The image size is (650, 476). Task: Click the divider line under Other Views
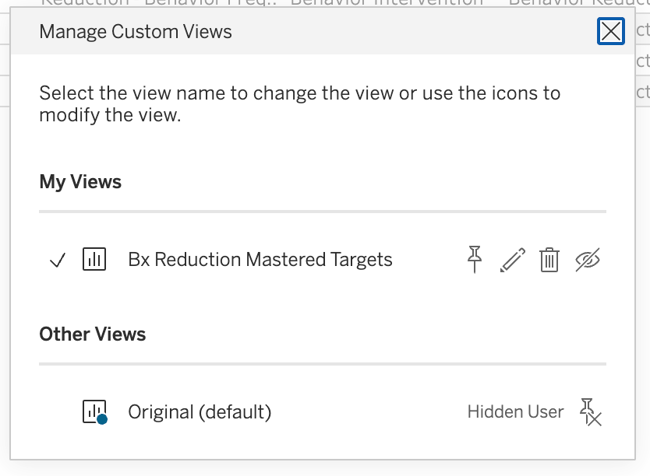323,364
